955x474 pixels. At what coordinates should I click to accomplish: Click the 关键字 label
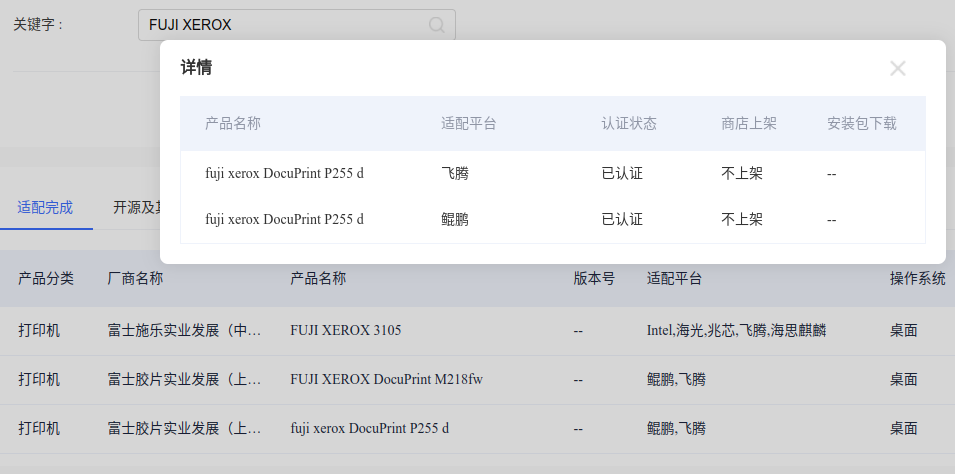pyautogui.click(x=38, y=25)
